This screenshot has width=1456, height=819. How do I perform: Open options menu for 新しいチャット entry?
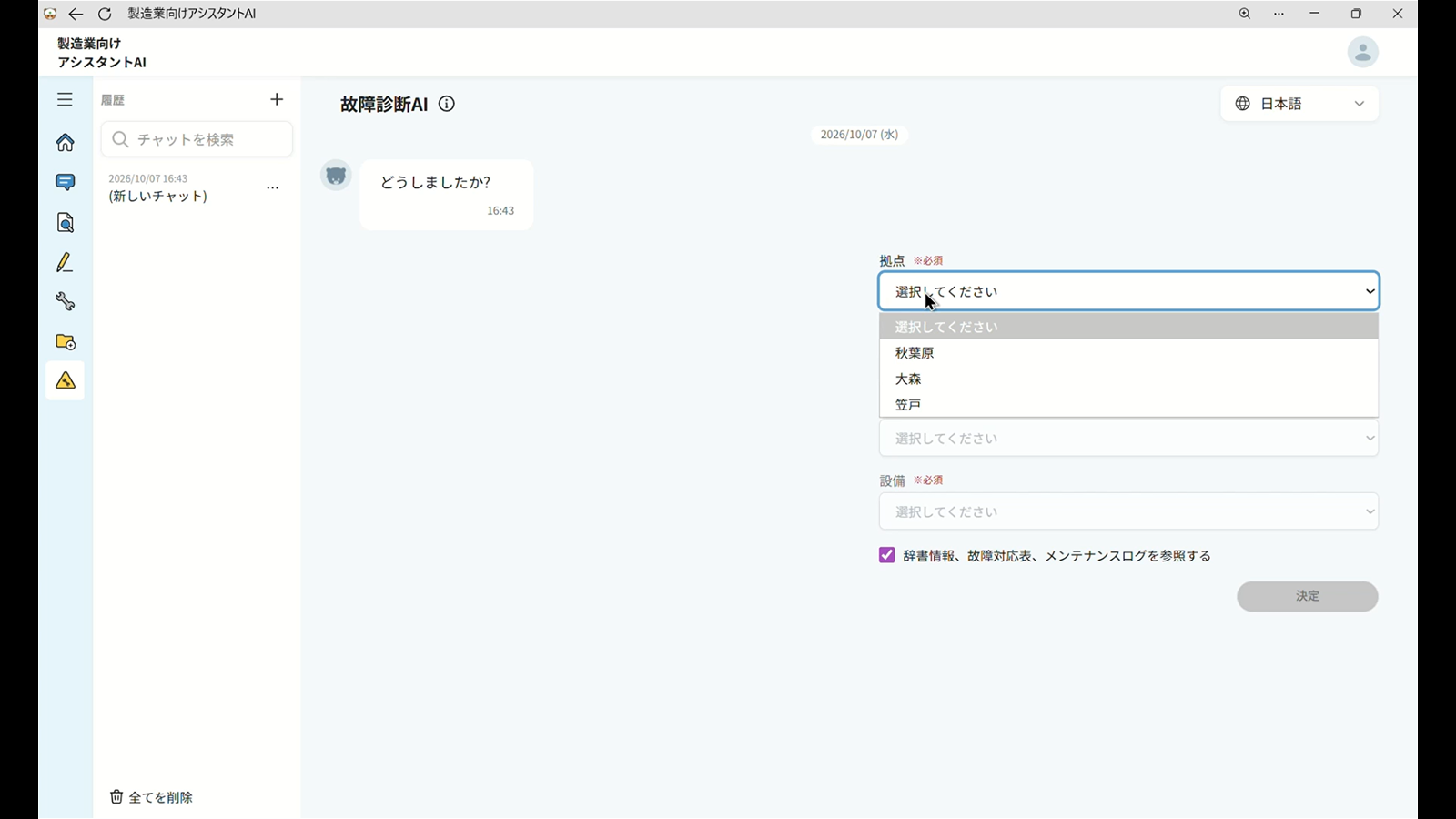pyautogui.click(x=272, y=188)
